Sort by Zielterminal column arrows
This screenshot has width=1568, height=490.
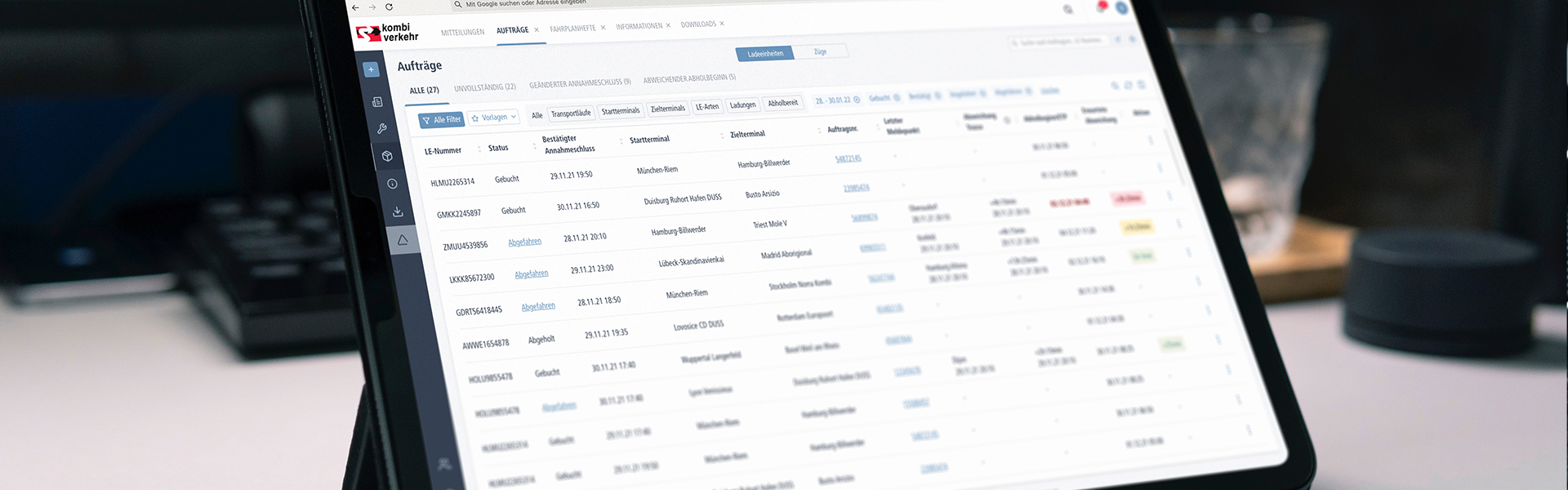click(819, 131)
